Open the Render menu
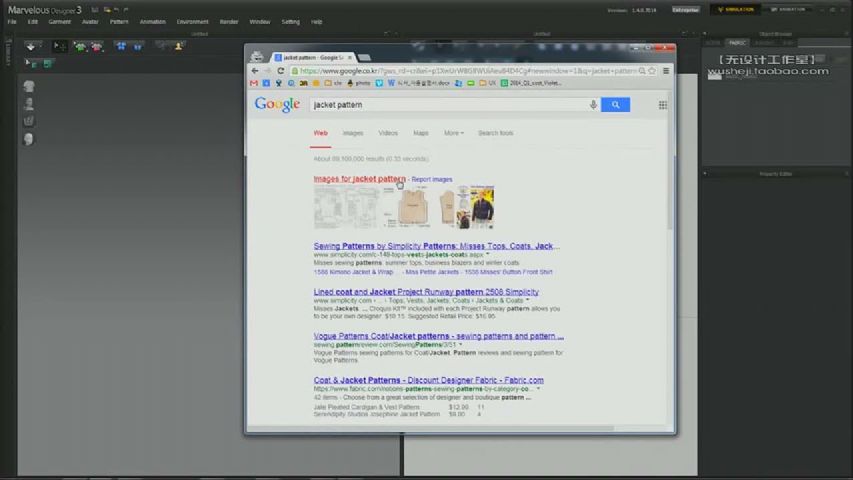Image resolution: width=853 pixels, height=480 pixels. (x=228, y=22)
